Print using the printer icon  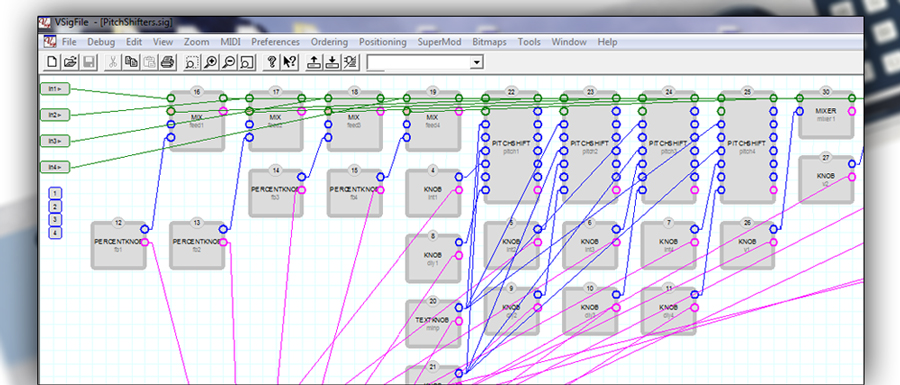click(167, 62)
